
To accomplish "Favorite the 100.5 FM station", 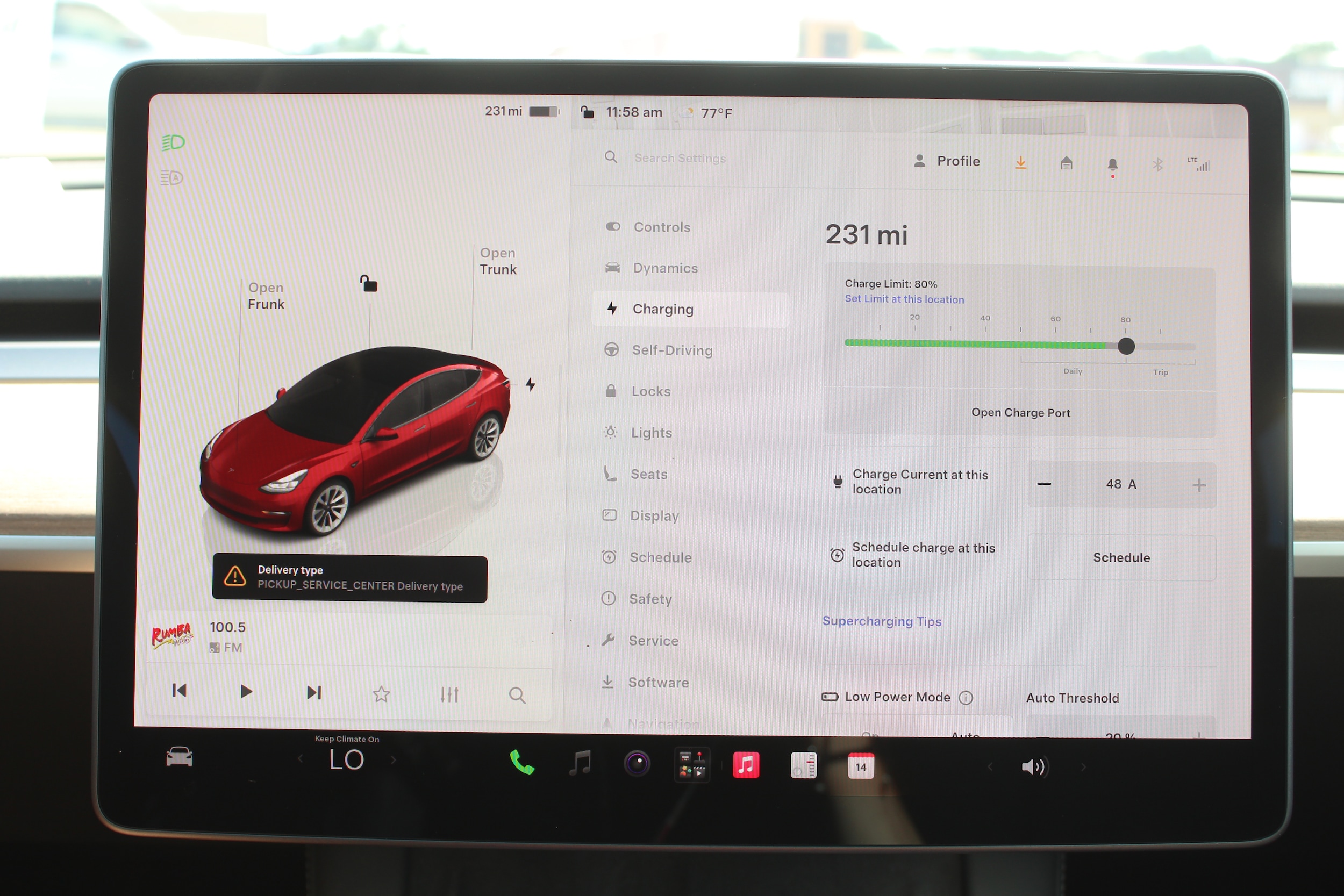I will [x=381, y=694].
